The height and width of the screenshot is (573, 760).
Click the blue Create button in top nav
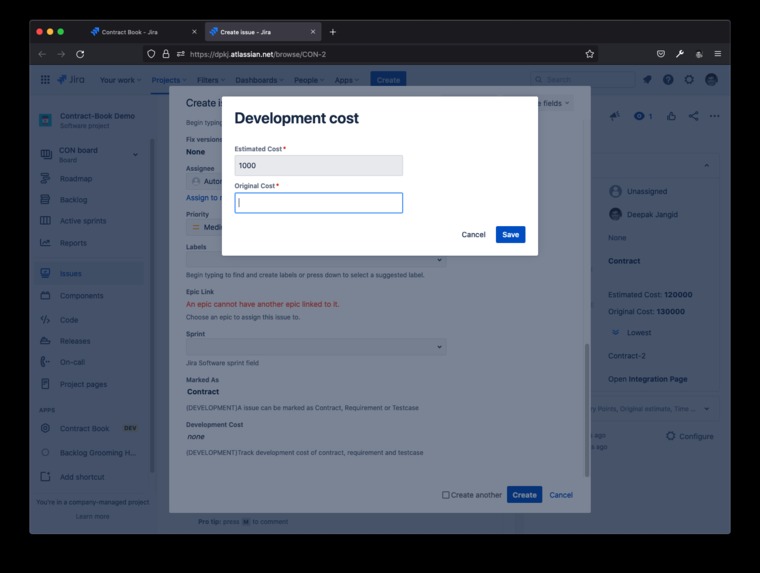pos(388,80)
